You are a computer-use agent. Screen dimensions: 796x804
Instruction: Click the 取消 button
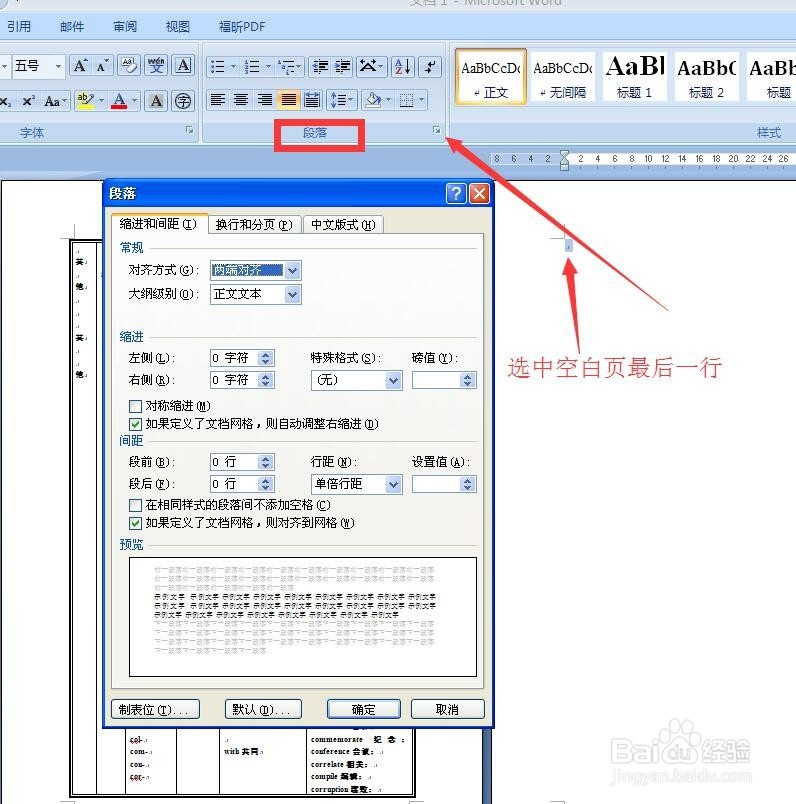tap(447, 710)
